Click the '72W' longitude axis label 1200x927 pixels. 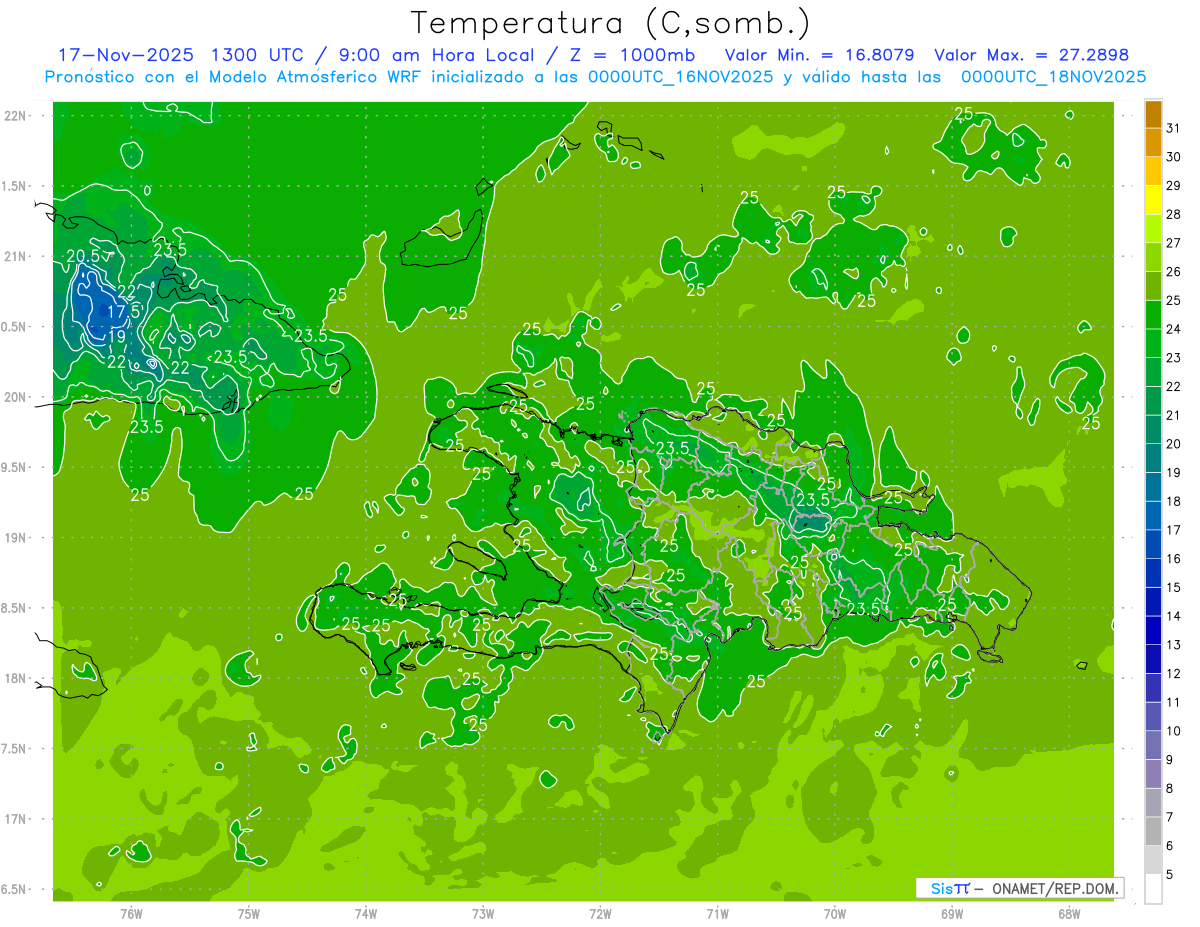600,914
